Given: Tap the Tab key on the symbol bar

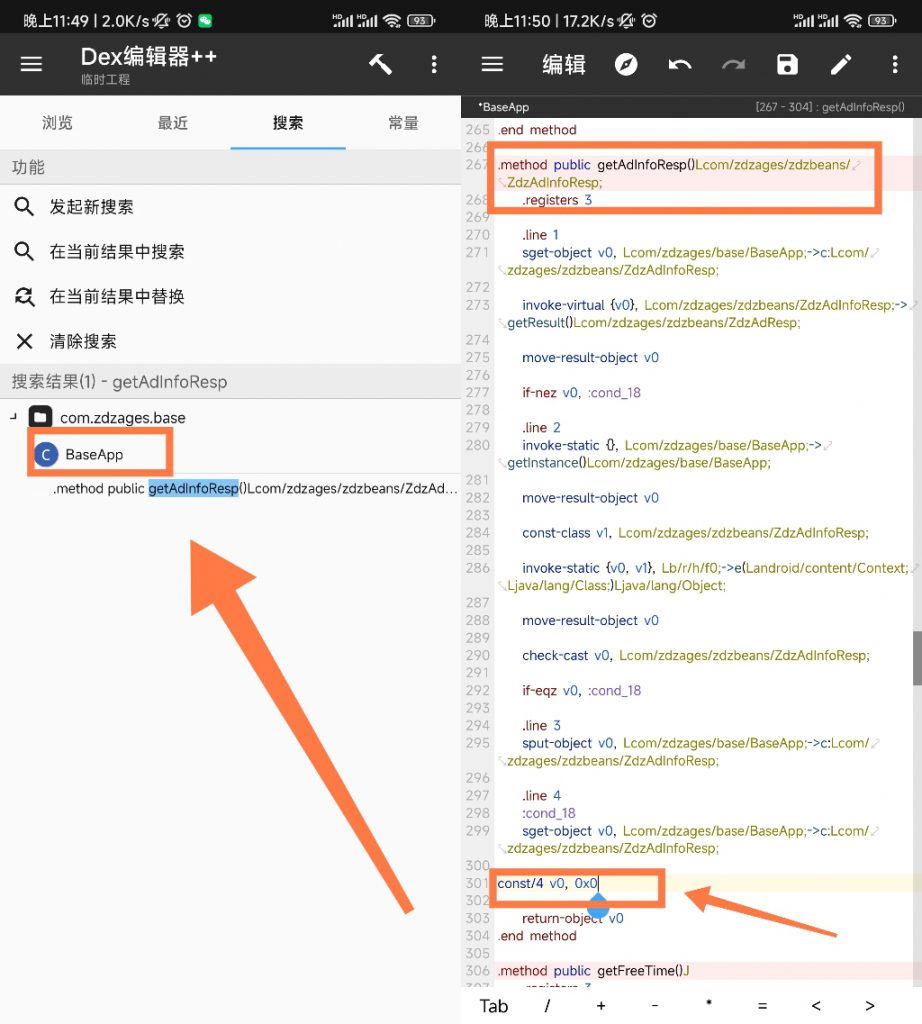Looking at the screenshot, I should [x=492, y=1006].
